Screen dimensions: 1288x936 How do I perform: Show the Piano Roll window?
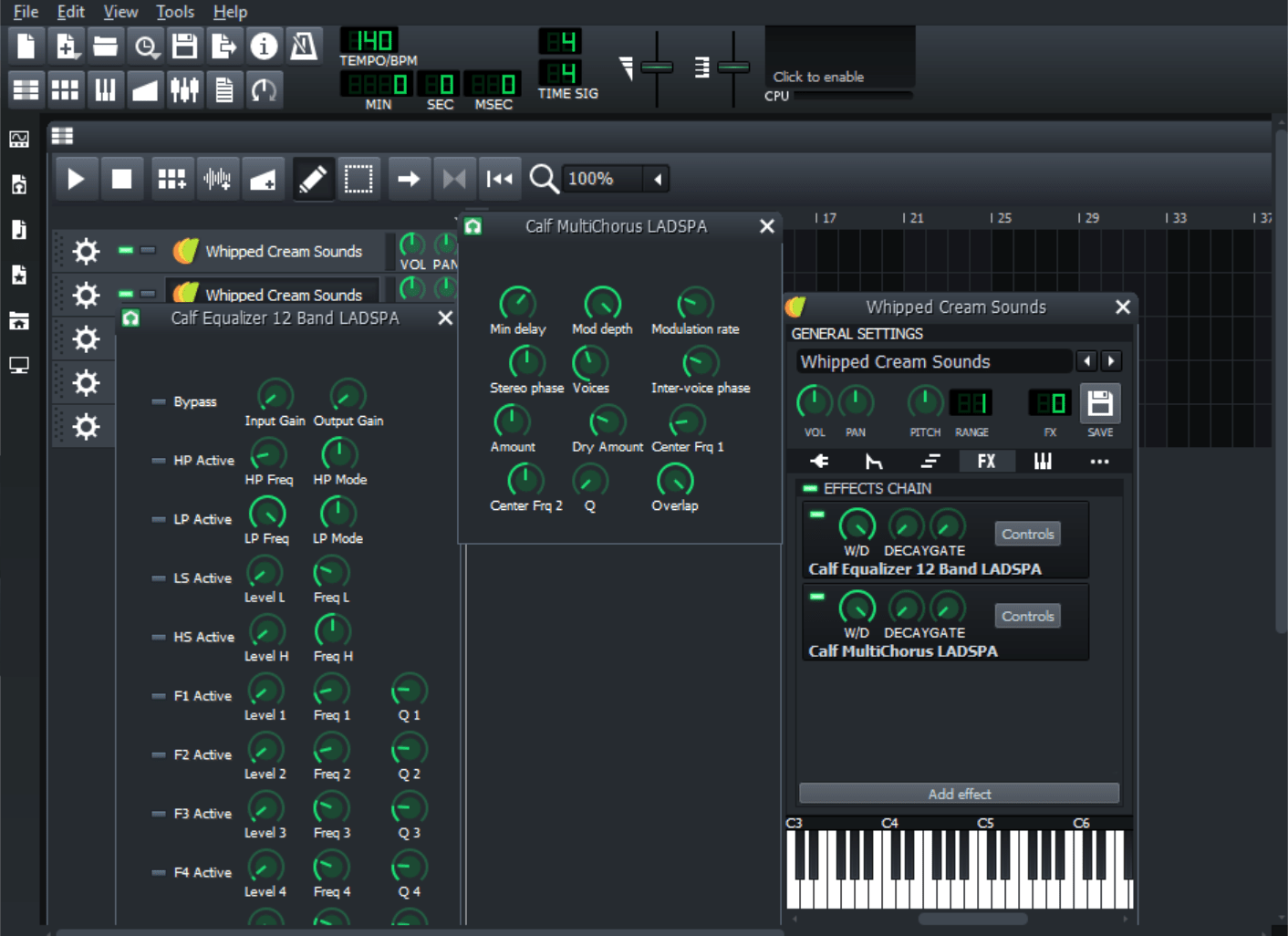point(105,89)
